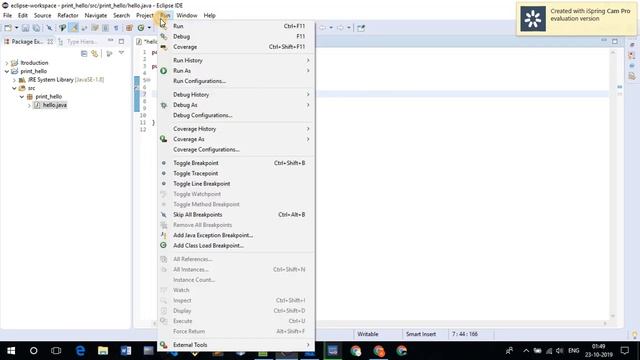
Task: Click the Smart Insert status bar field
Action: (x=421, y=334)
